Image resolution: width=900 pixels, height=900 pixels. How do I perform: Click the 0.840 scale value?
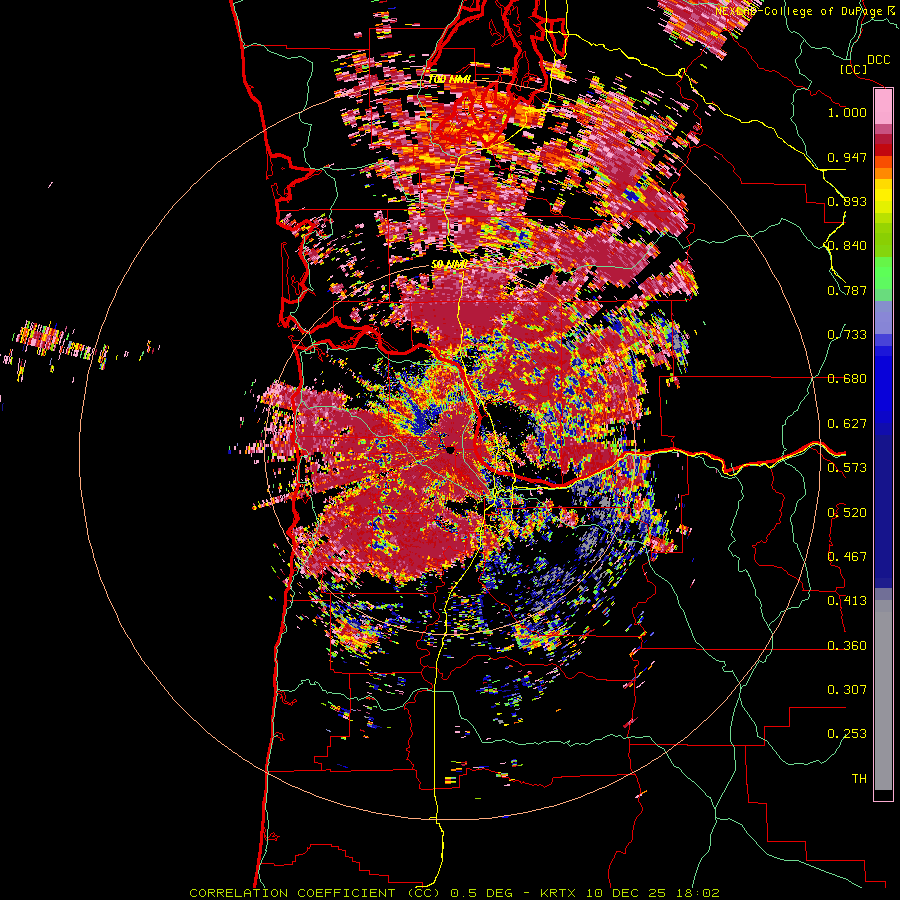(x=847, y=246)
